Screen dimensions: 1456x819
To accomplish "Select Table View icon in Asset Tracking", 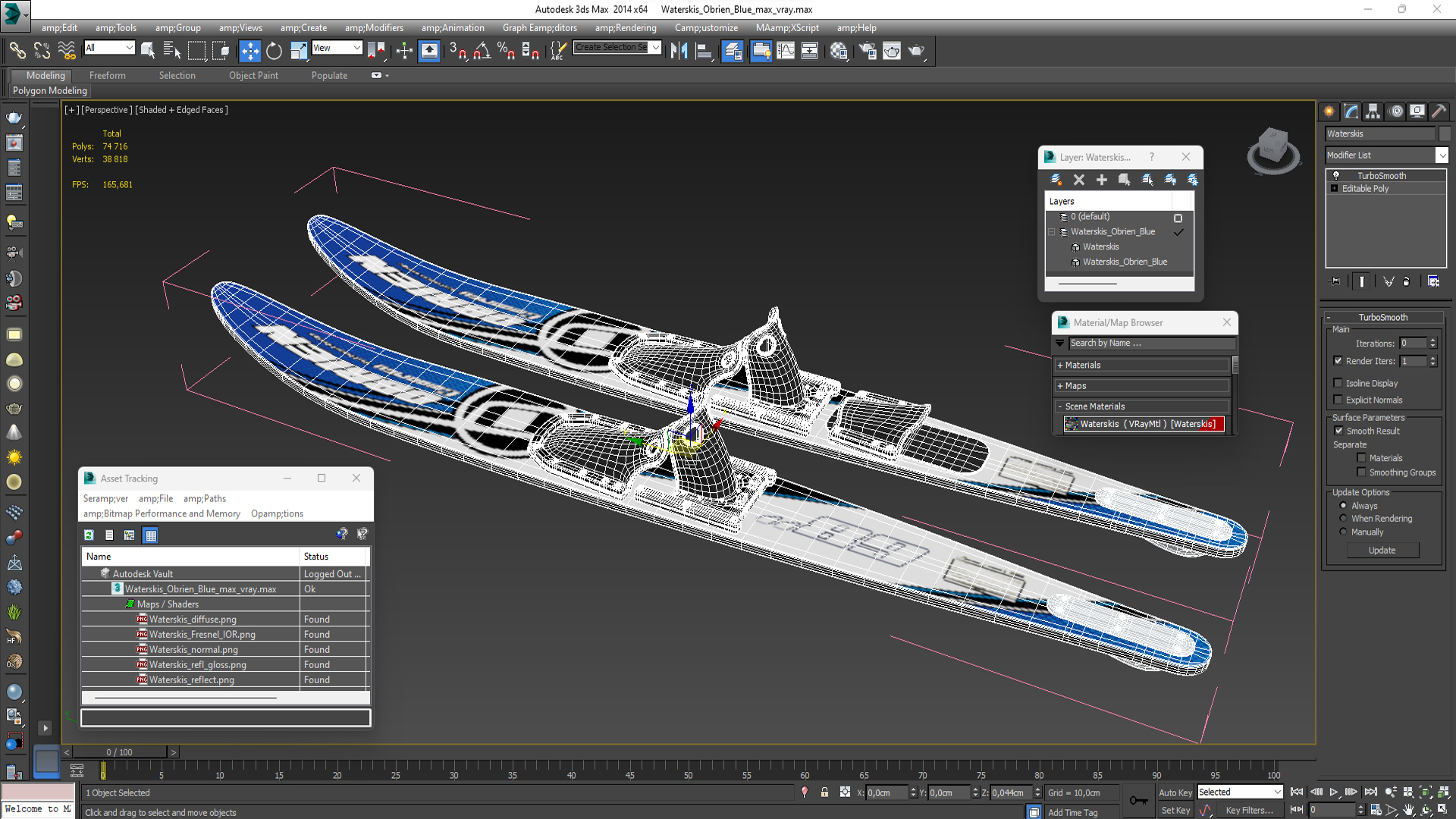I will [151, 535].
